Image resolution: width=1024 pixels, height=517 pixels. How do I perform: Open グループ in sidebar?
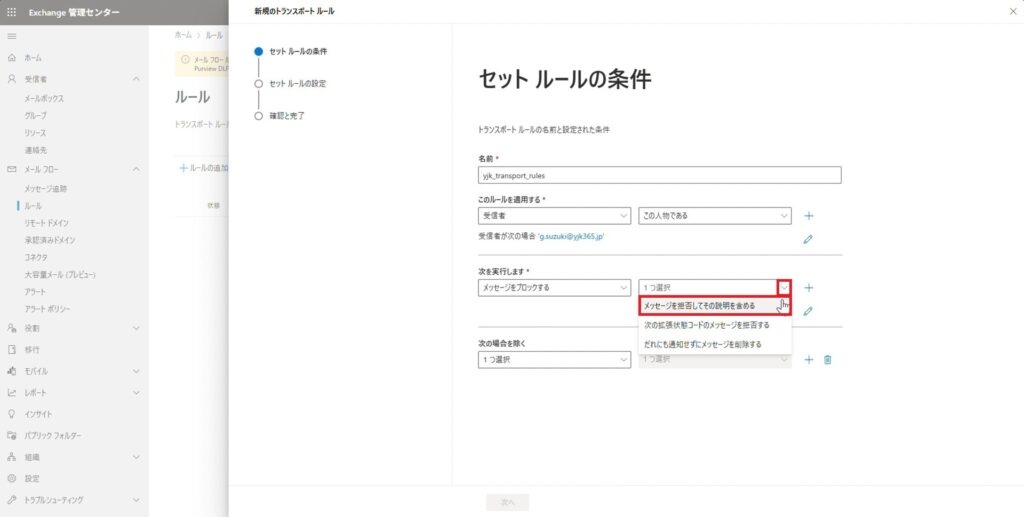pyautogui.click(x=36, y=116)
